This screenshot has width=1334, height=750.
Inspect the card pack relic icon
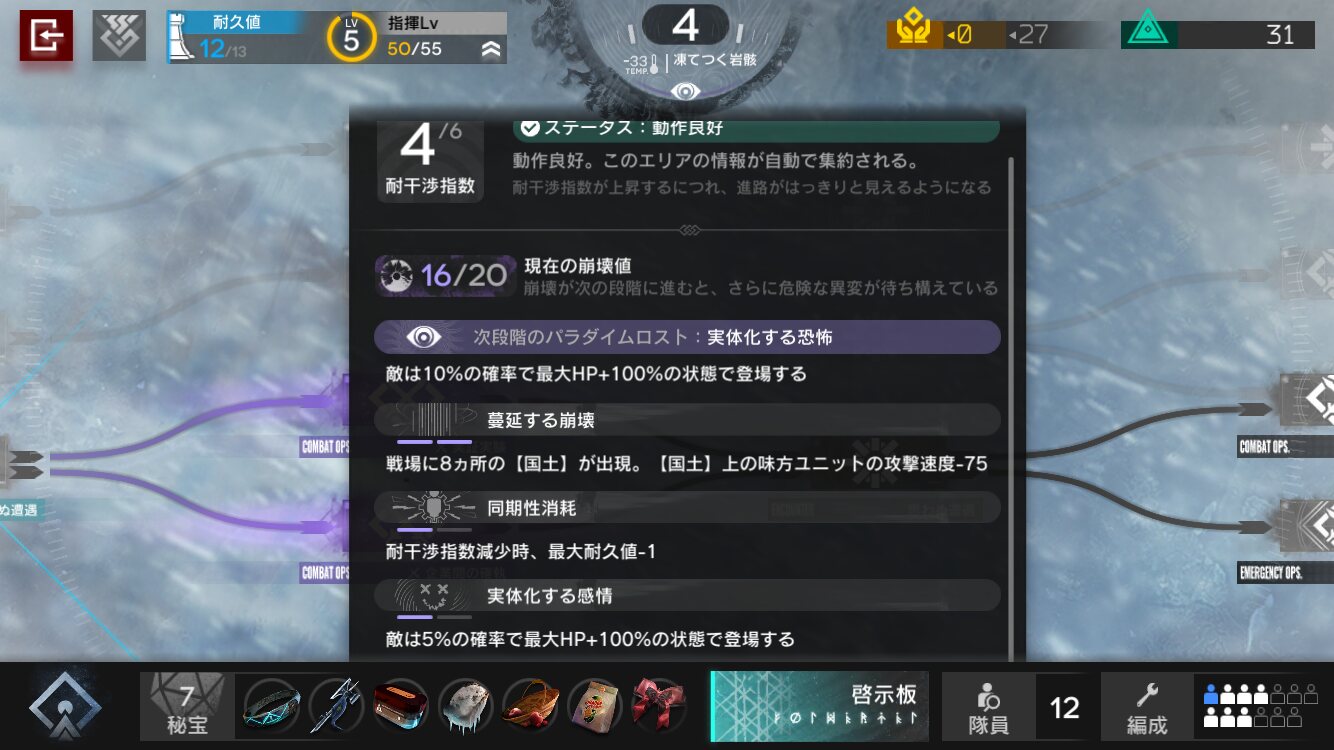[594, 706]
